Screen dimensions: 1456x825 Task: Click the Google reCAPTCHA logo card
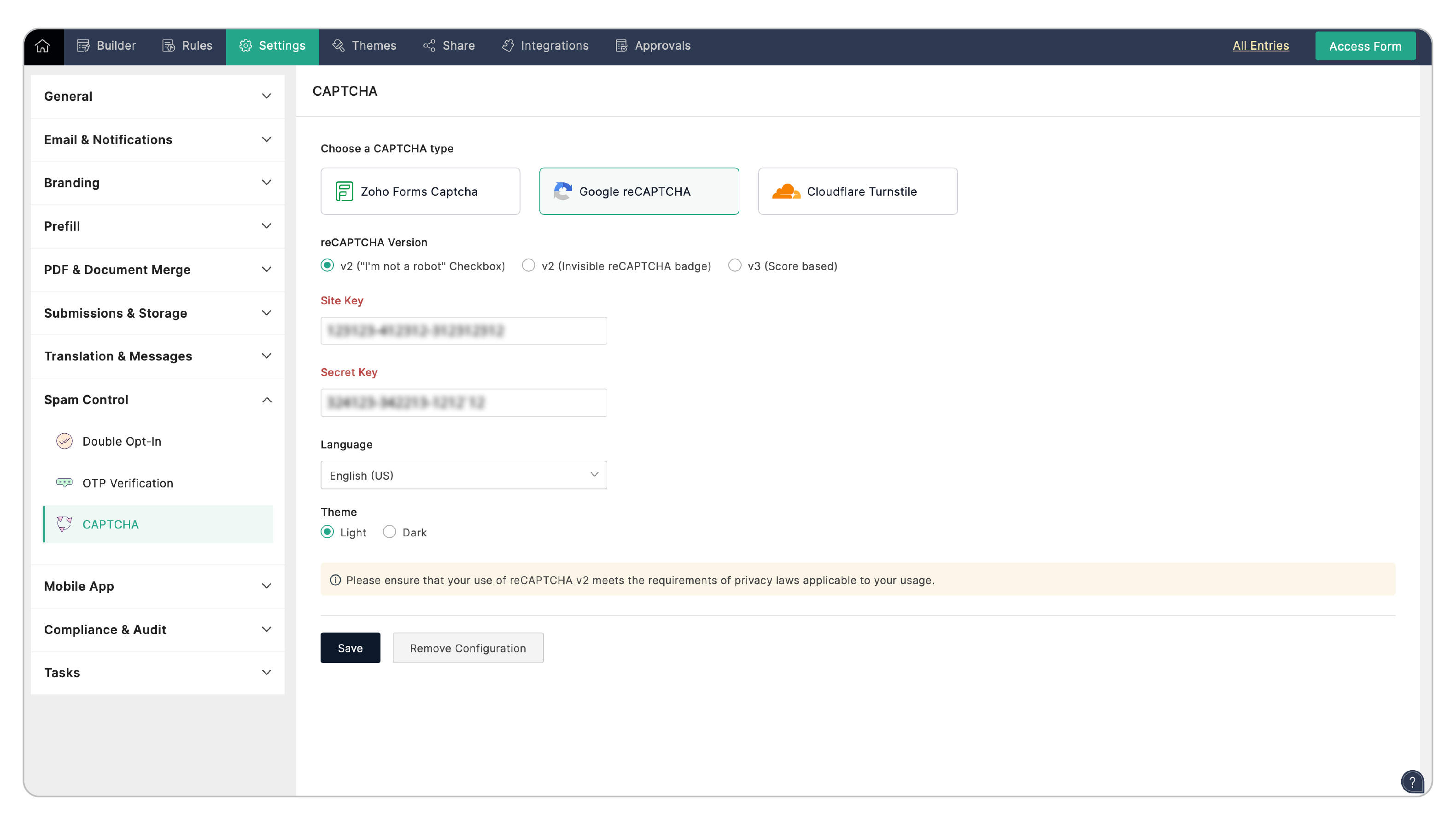click(639, 192)
